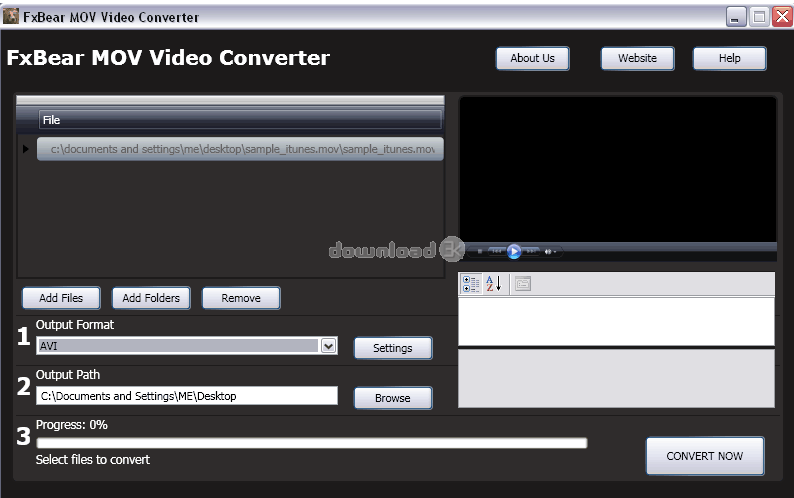This screenshot has height=498, width=794.
Task: Sort property grid alphabetically A-Z
Action: pos(494,284)
